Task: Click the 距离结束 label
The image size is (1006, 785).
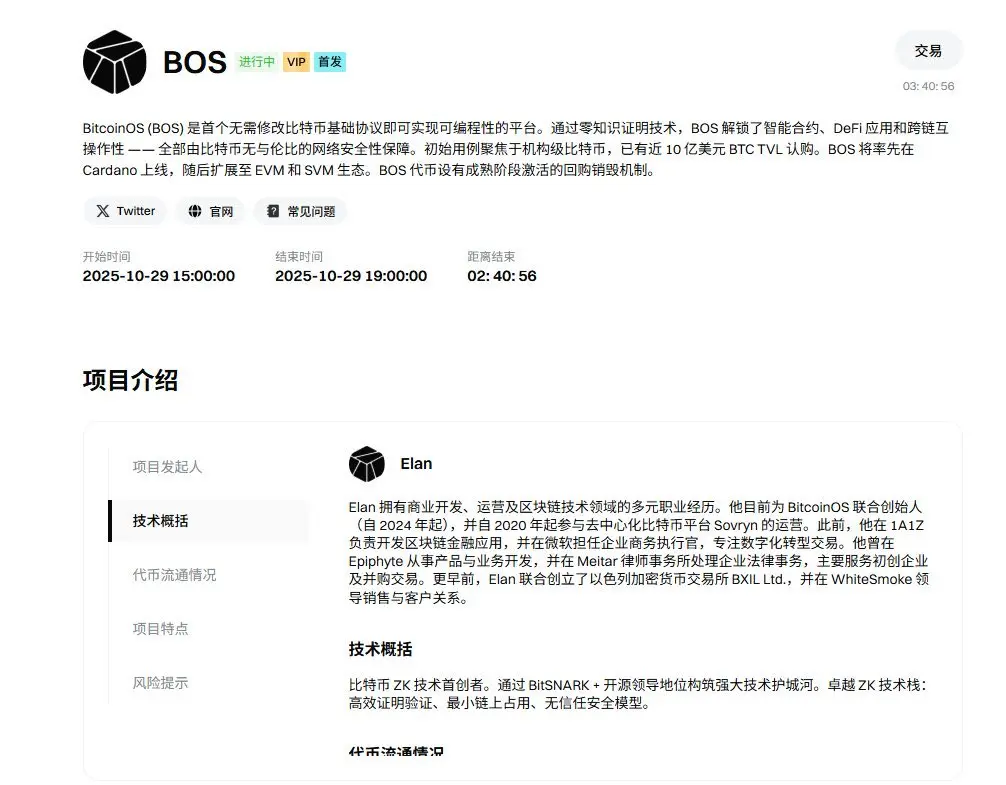Action: tap(491, 257)
